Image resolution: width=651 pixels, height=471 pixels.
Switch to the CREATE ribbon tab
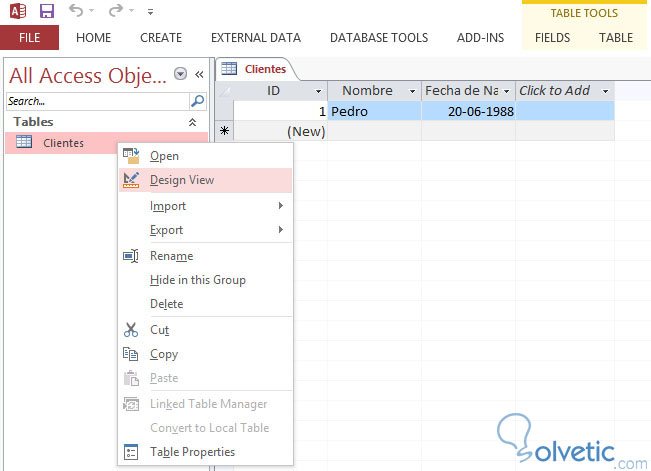point(161,38)
